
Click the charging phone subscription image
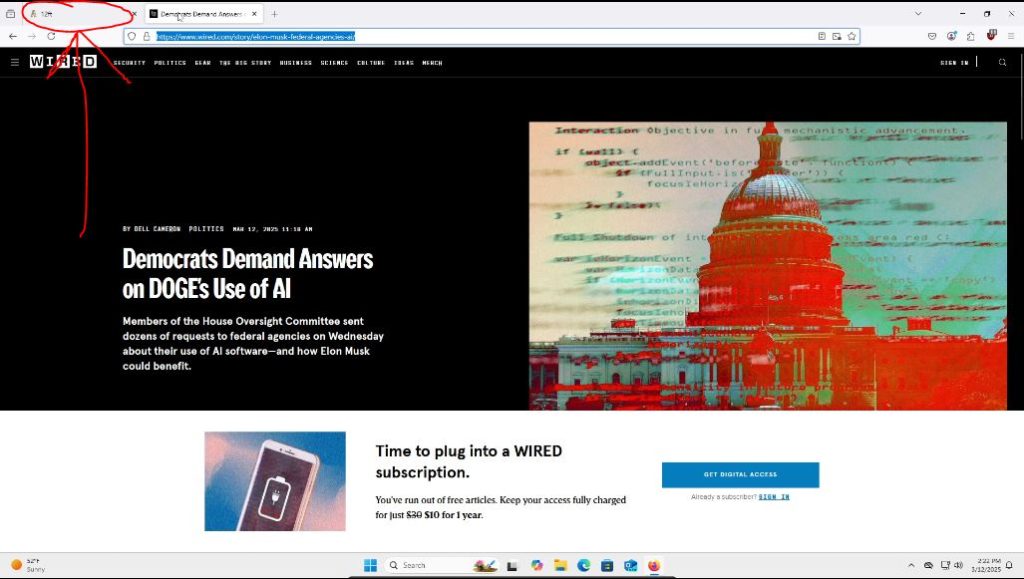point(275,481)
